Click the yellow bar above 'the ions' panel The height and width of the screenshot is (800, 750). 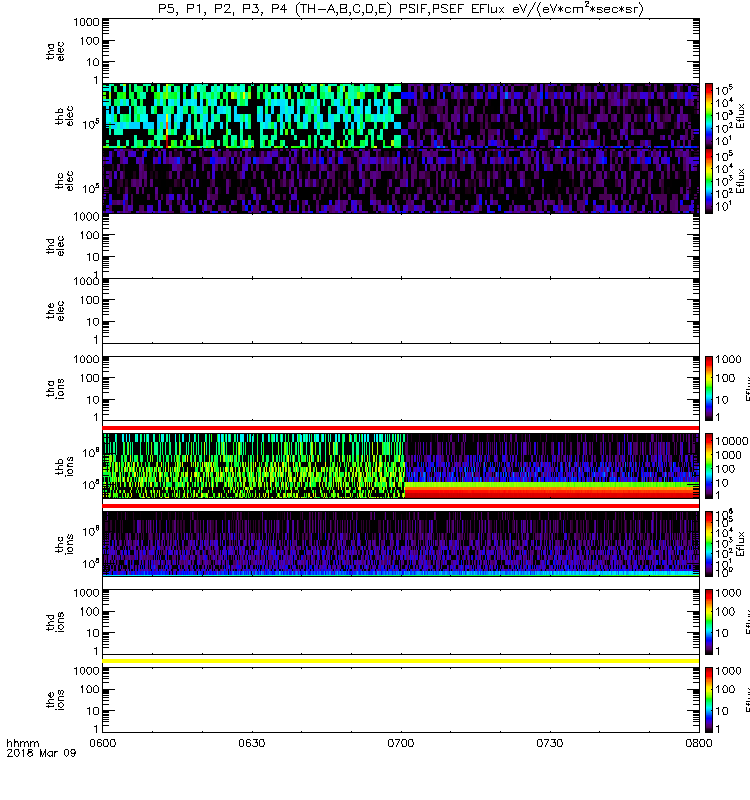[x=401, y=661]
